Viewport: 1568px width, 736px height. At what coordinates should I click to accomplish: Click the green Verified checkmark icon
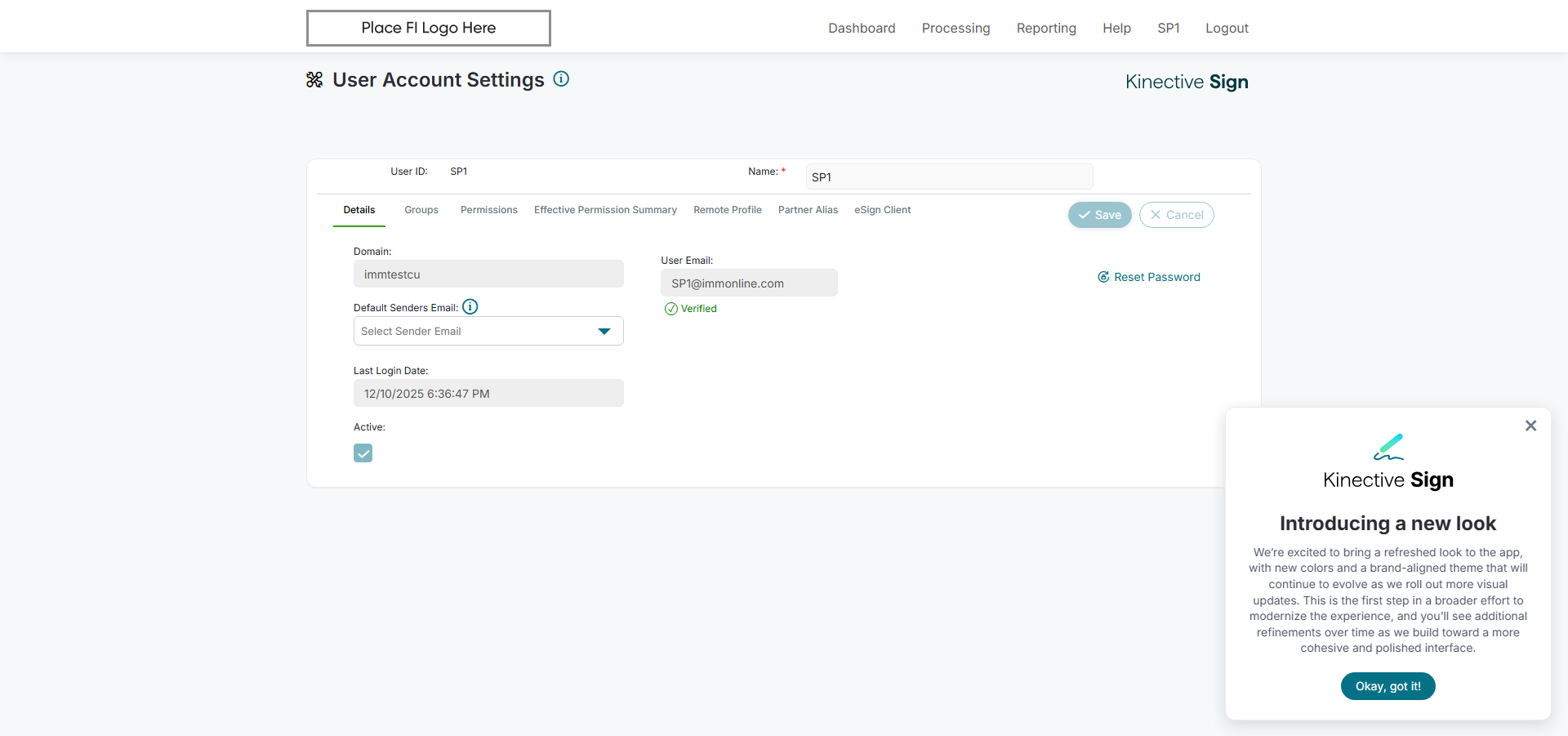pos(671,309)
